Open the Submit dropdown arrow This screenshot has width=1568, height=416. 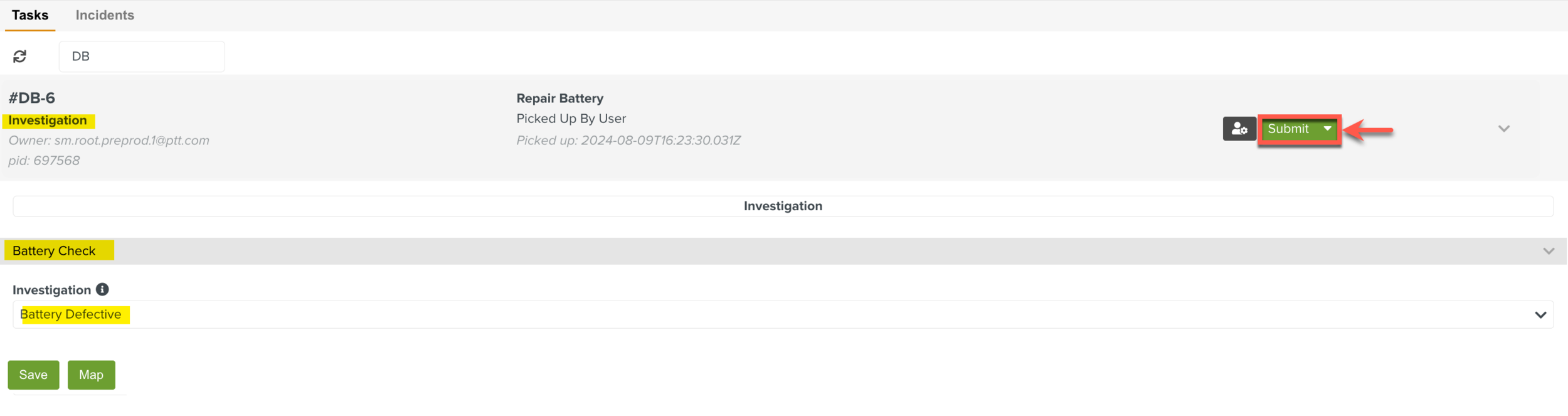click(x=1328, y=129)
